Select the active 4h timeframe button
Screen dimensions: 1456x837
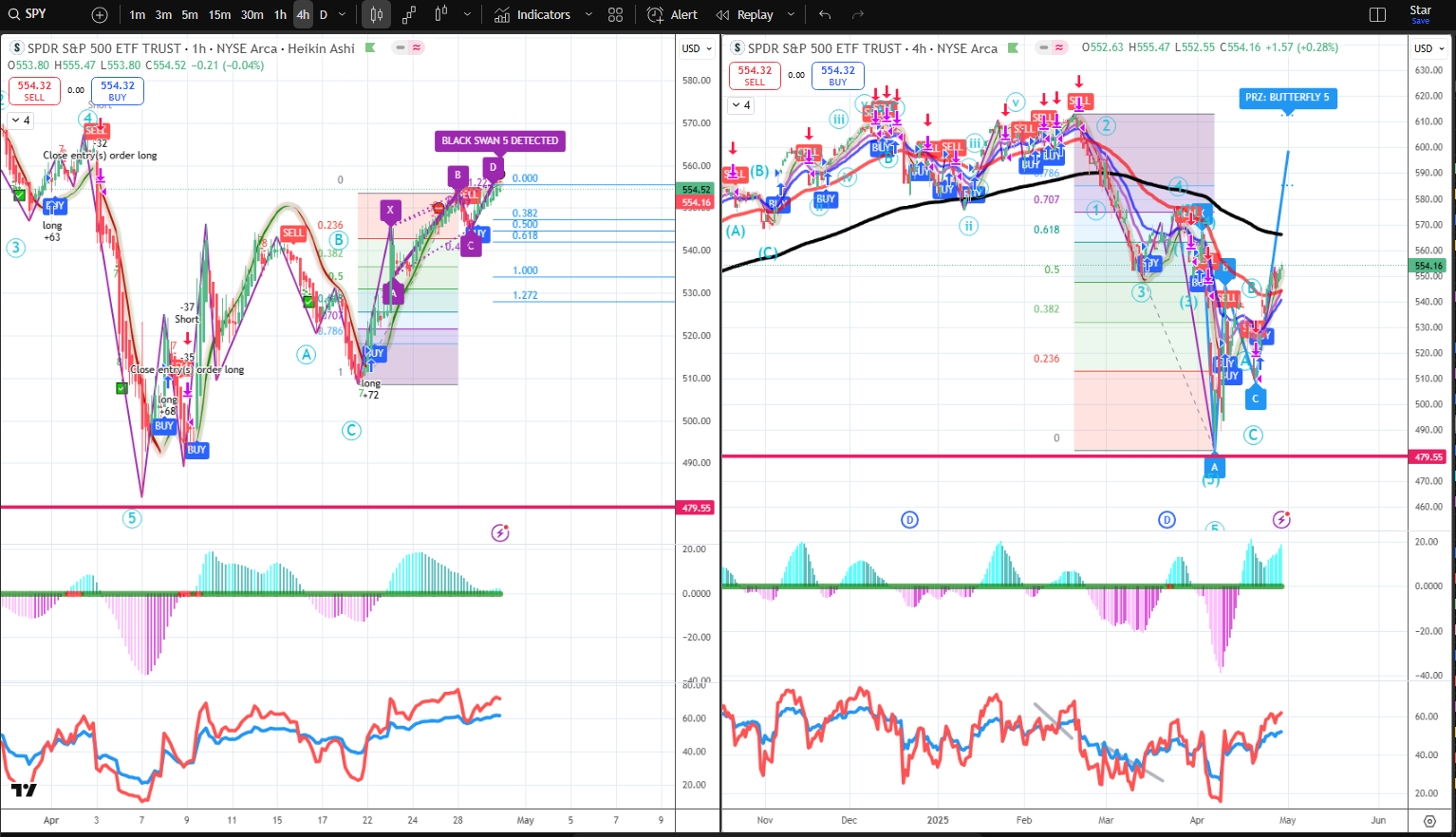click(x=303, y=14)
